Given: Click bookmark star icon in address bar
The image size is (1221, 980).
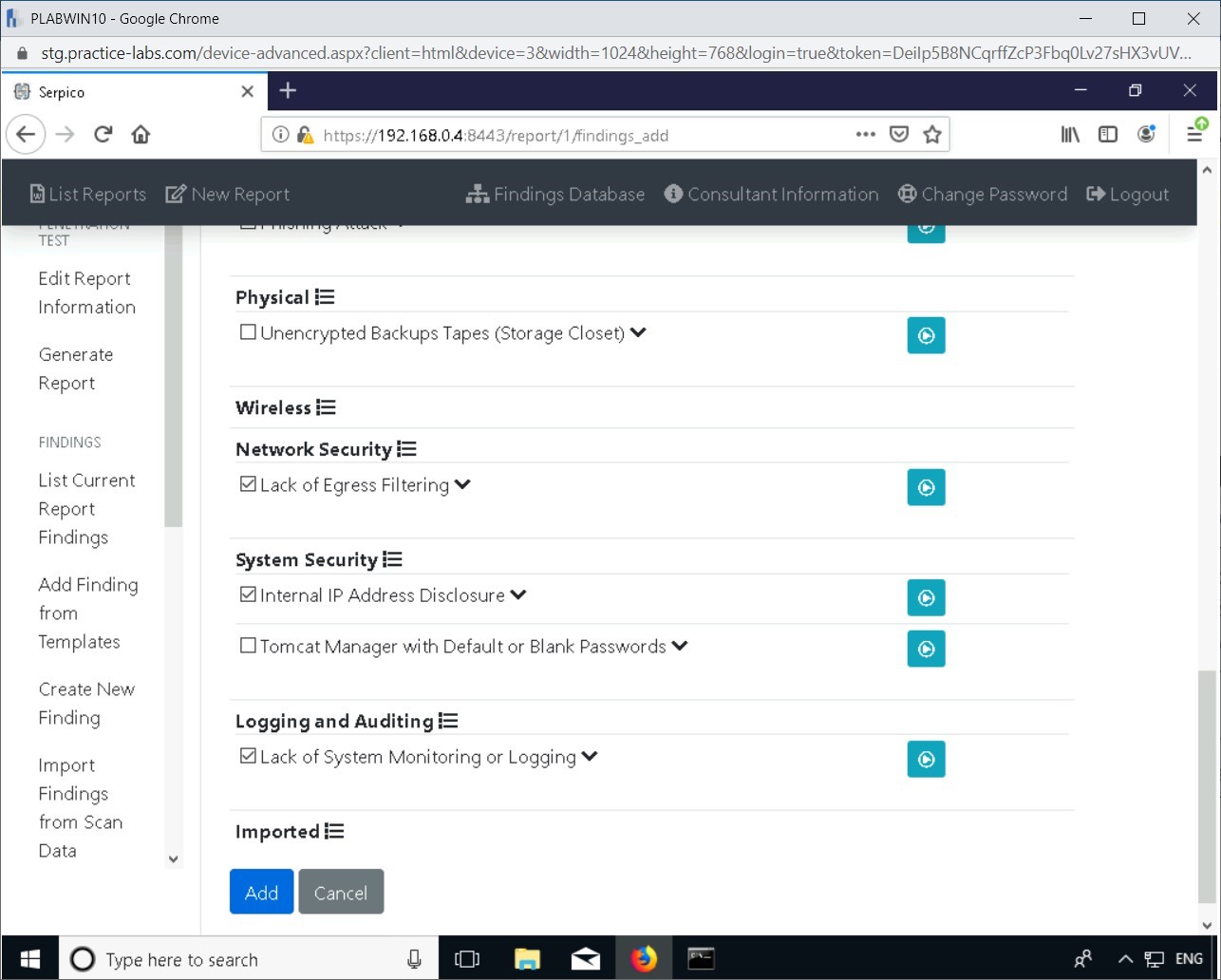Looking at the screenshot, I should tap(931, 135).
